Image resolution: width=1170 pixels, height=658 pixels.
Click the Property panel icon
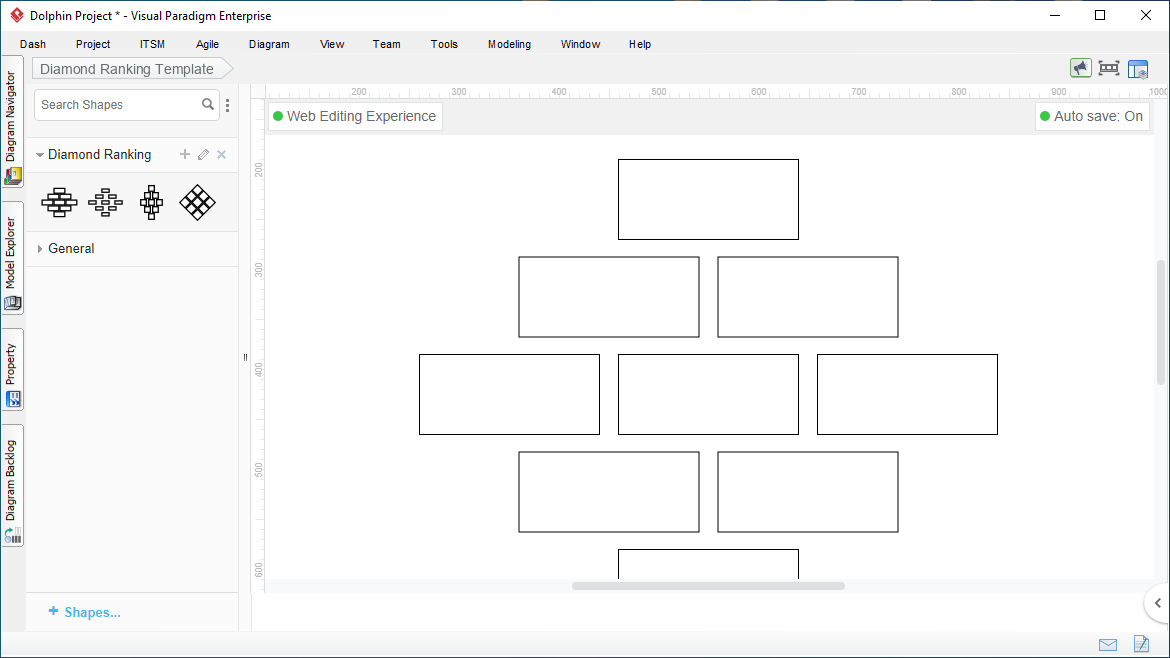coord(13,399)
